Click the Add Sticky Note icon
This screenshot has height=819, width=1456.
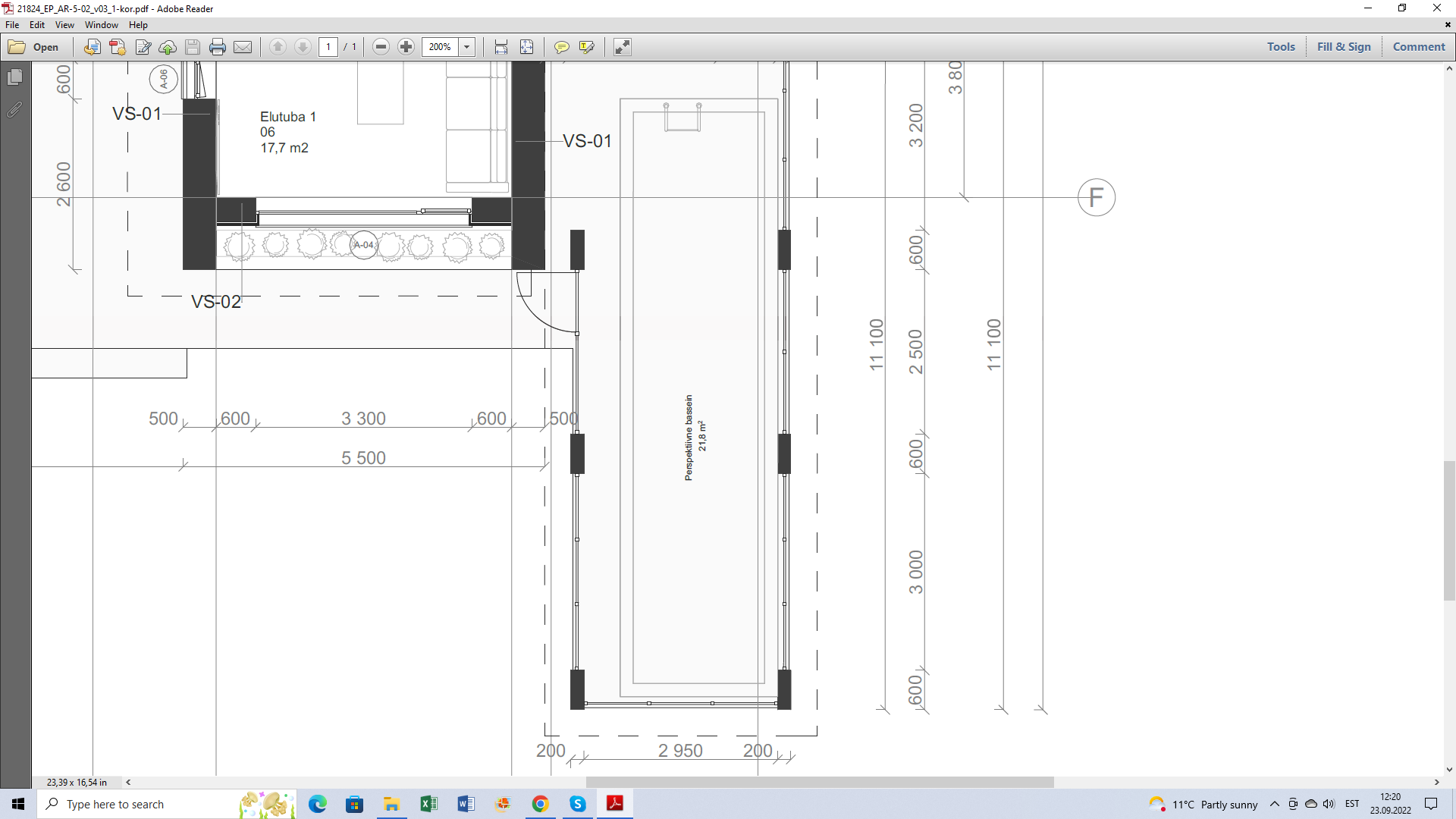[x=561, y=47]
